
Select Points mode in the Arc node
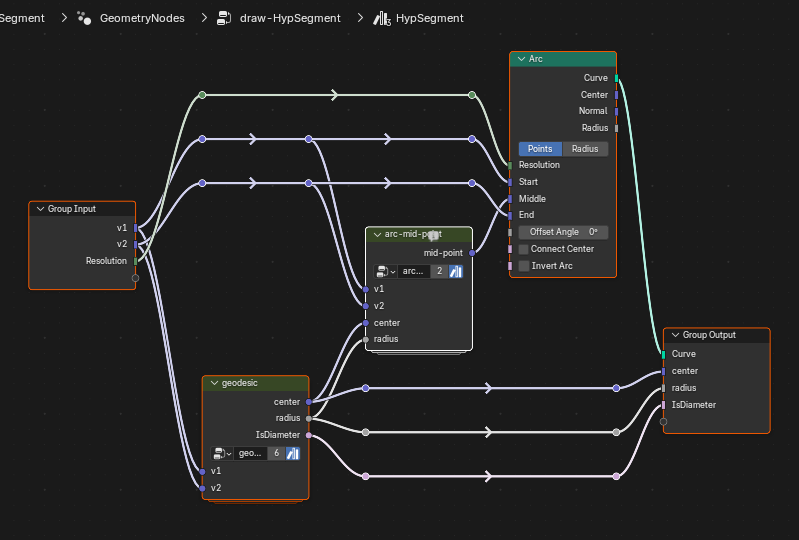click(540, 149)
